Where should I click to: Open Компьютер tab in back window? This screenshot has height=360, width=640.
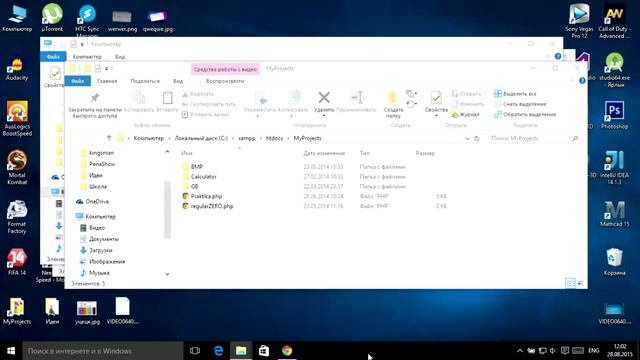(87, 57)
